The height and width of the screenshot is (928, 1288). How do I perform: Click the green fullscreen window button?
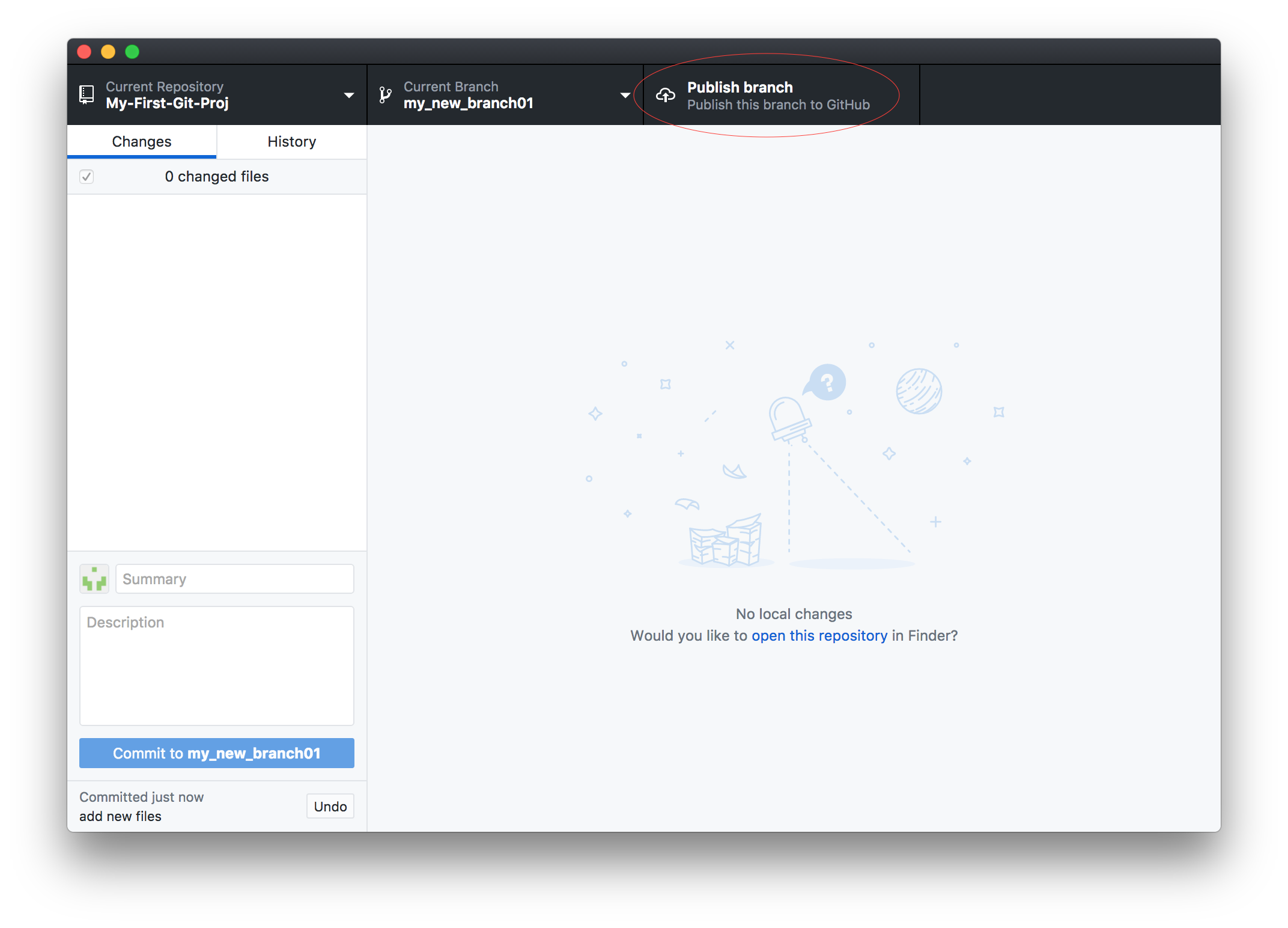click(132, 52)
